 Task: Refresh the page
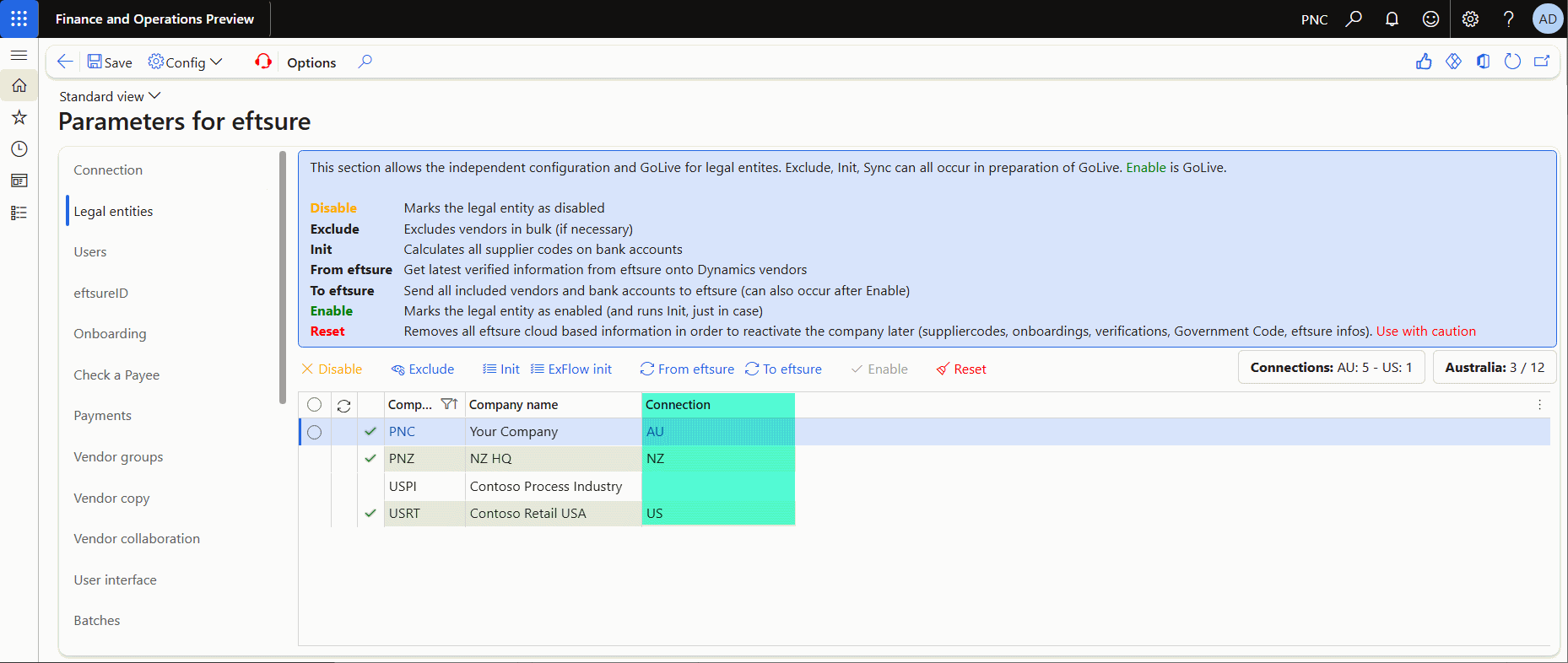click(1512, 62)
